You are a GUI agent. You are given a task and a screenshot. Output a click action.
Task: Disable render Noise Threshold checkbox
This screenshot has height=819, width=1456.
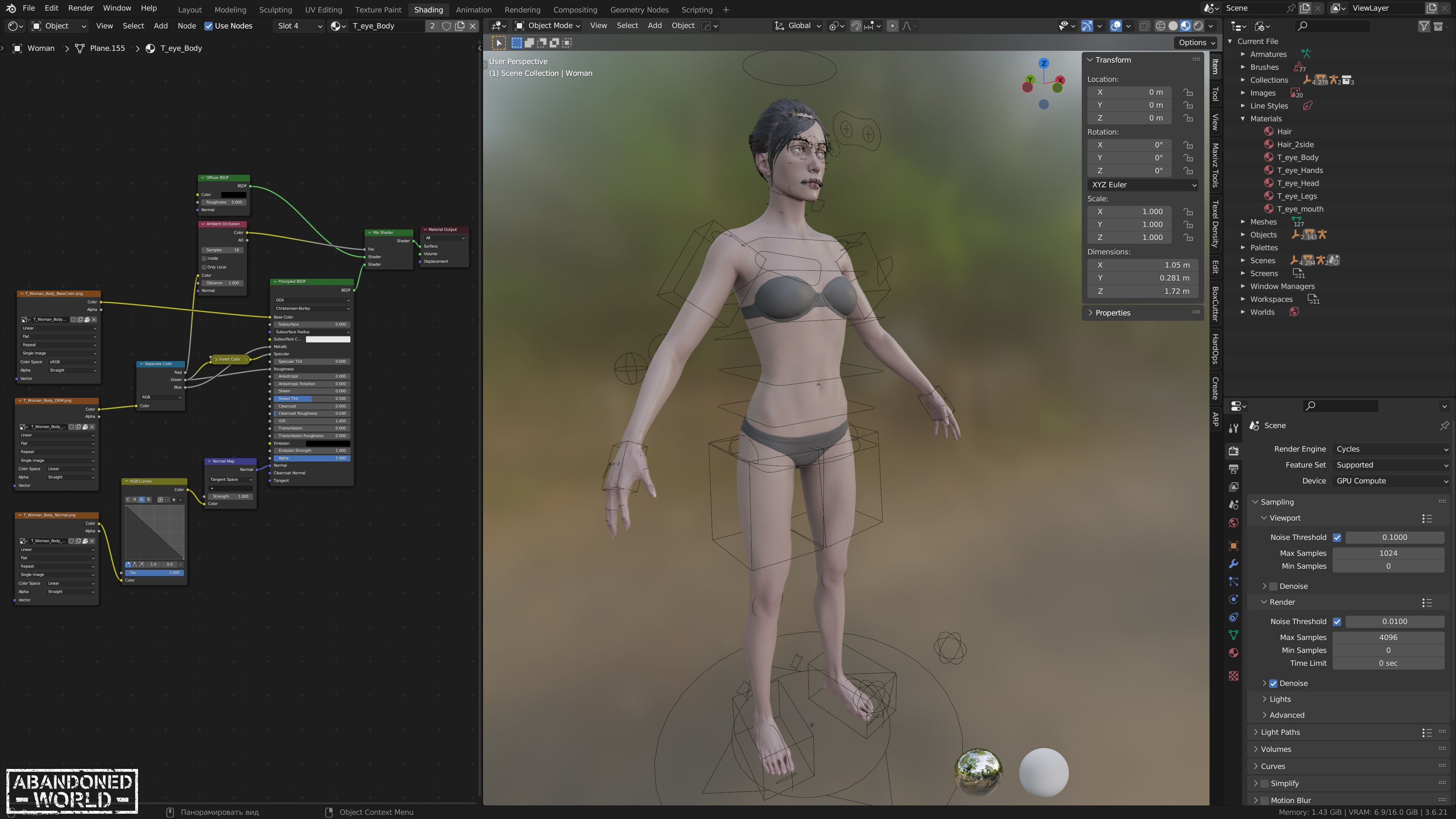pos(1337,621)
